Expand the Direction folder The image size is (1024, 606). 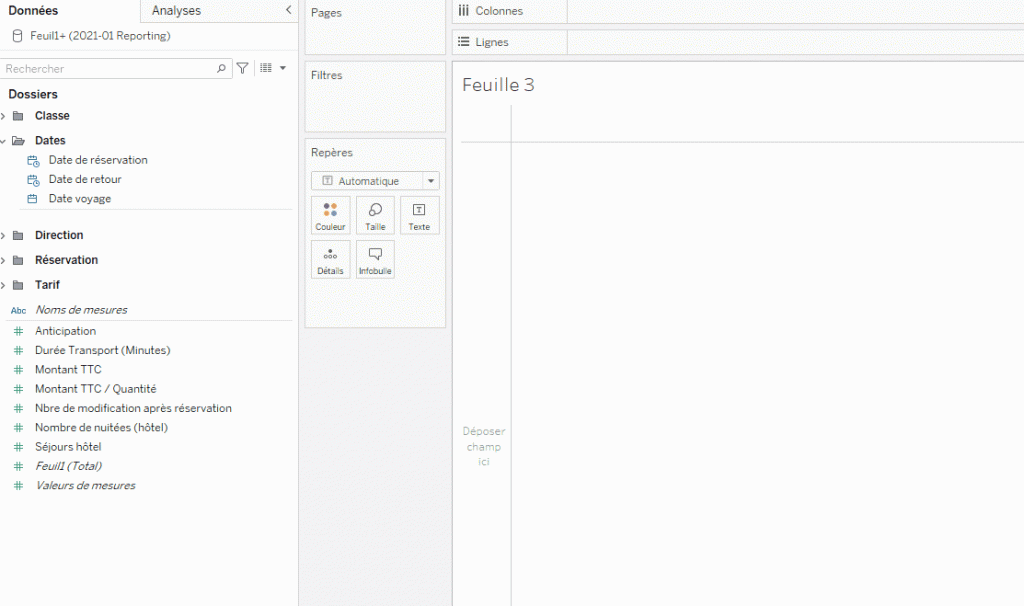tap(3, 235)
